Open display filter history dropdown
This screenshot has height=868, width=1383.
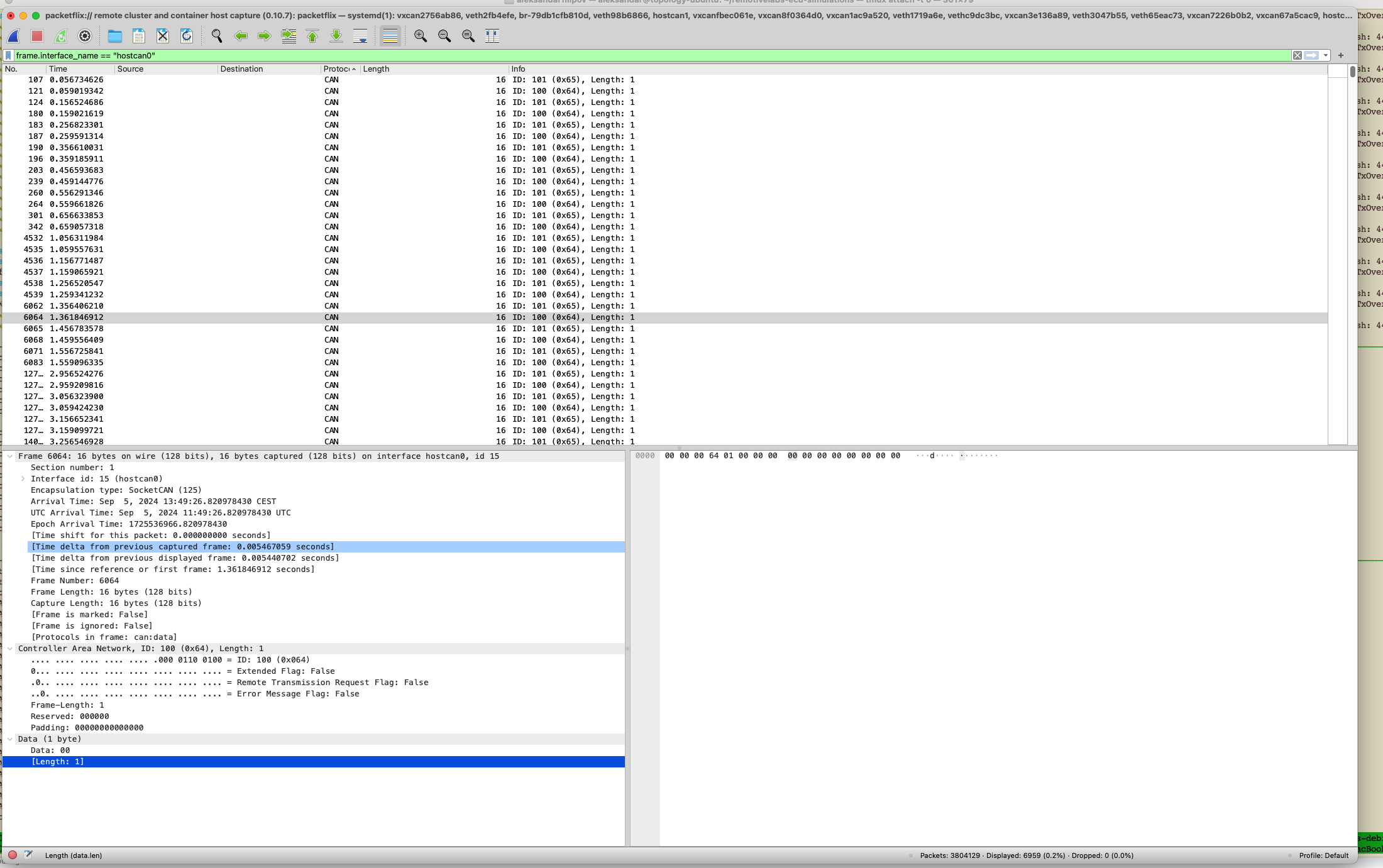(x=1326, y=55)
